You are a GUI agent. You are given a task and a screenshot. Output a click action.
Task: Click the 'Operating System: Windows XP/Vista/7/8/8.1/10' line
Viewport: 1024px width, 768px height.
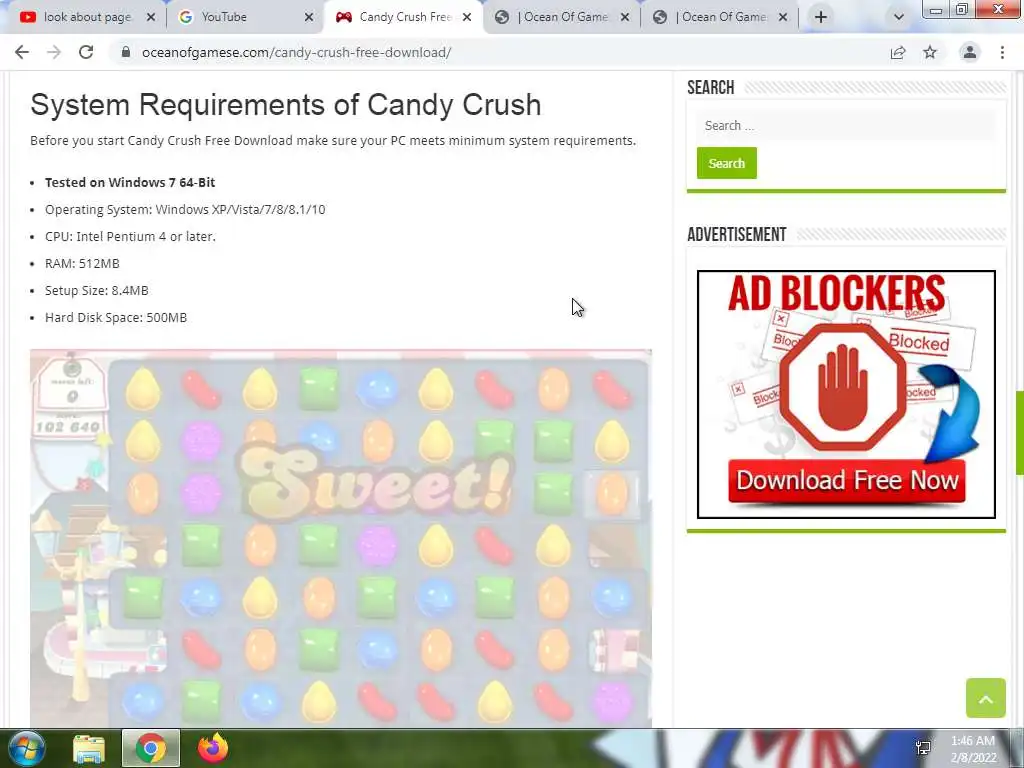click(x=185, y=210)
